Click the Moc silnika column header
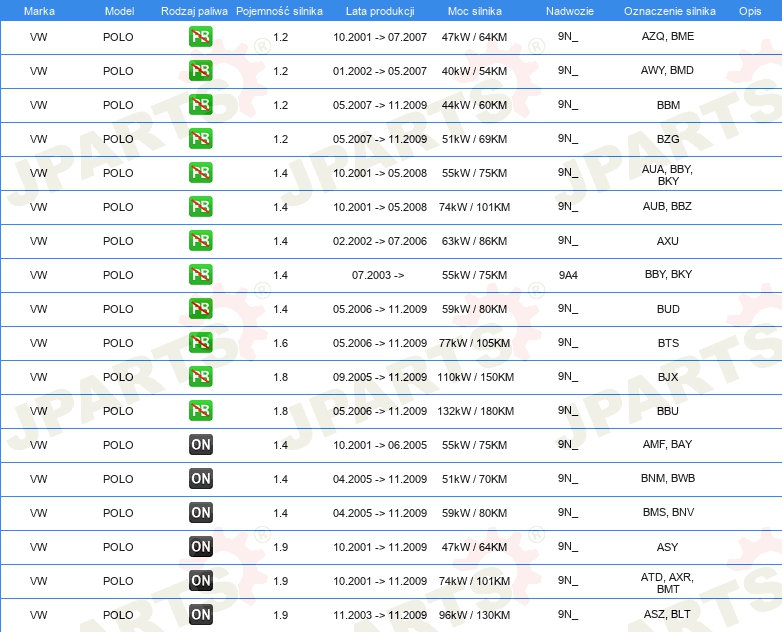This screenshot has height=632, width=782. pos(475,11)
